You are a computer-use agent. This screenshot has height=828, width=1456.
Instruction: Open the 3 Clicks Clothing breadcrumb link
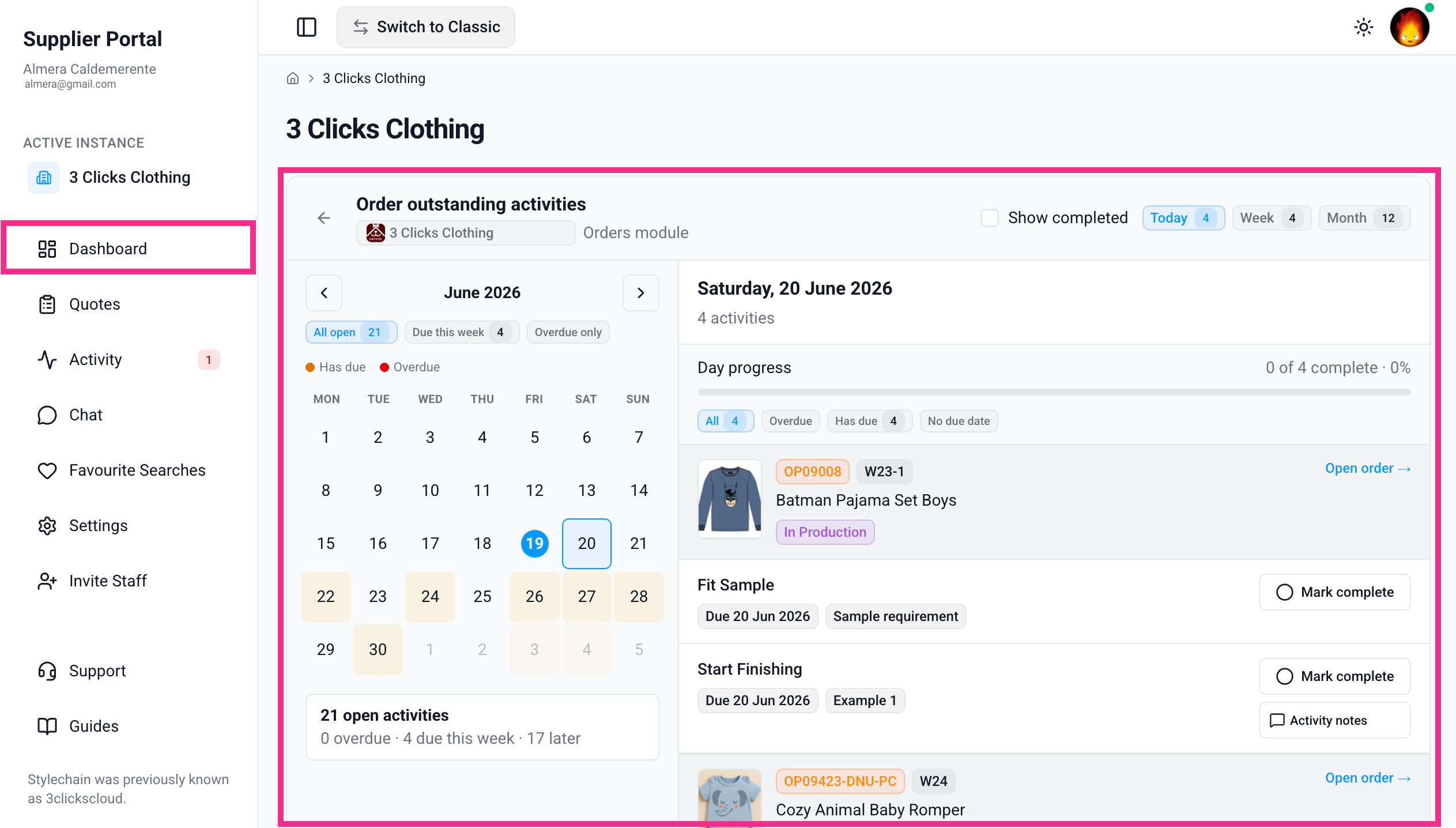tap(374, 78)
